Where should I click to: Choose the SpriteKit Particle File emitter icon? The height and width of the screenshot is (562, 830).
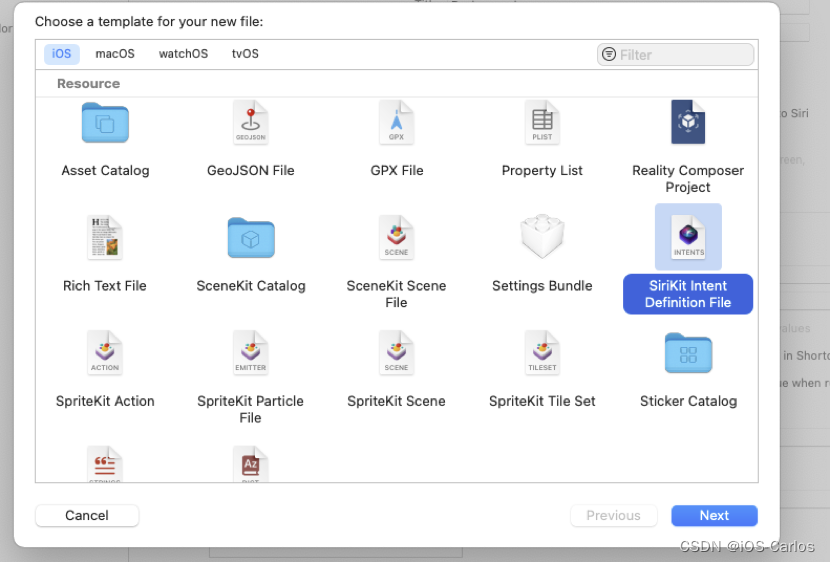[x=250, y=353]
